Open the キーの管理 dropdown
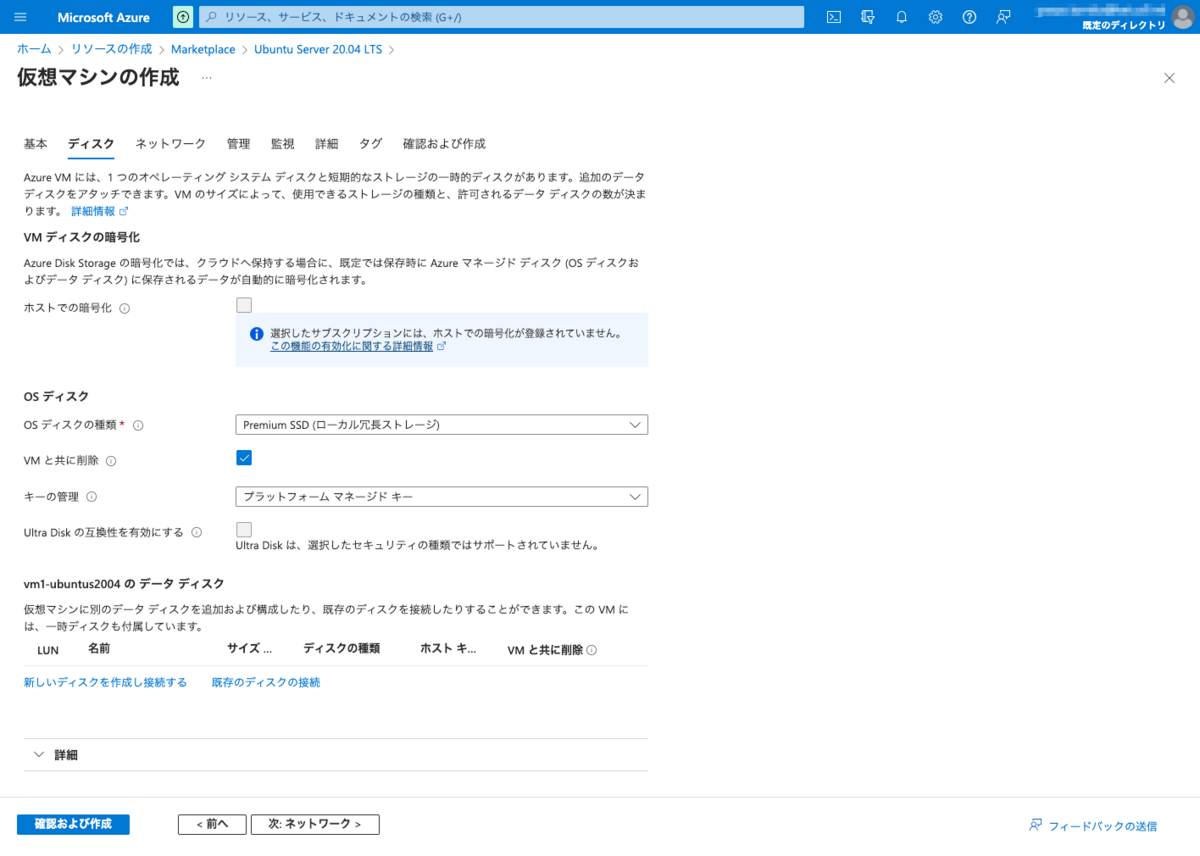 pos(442,497)
